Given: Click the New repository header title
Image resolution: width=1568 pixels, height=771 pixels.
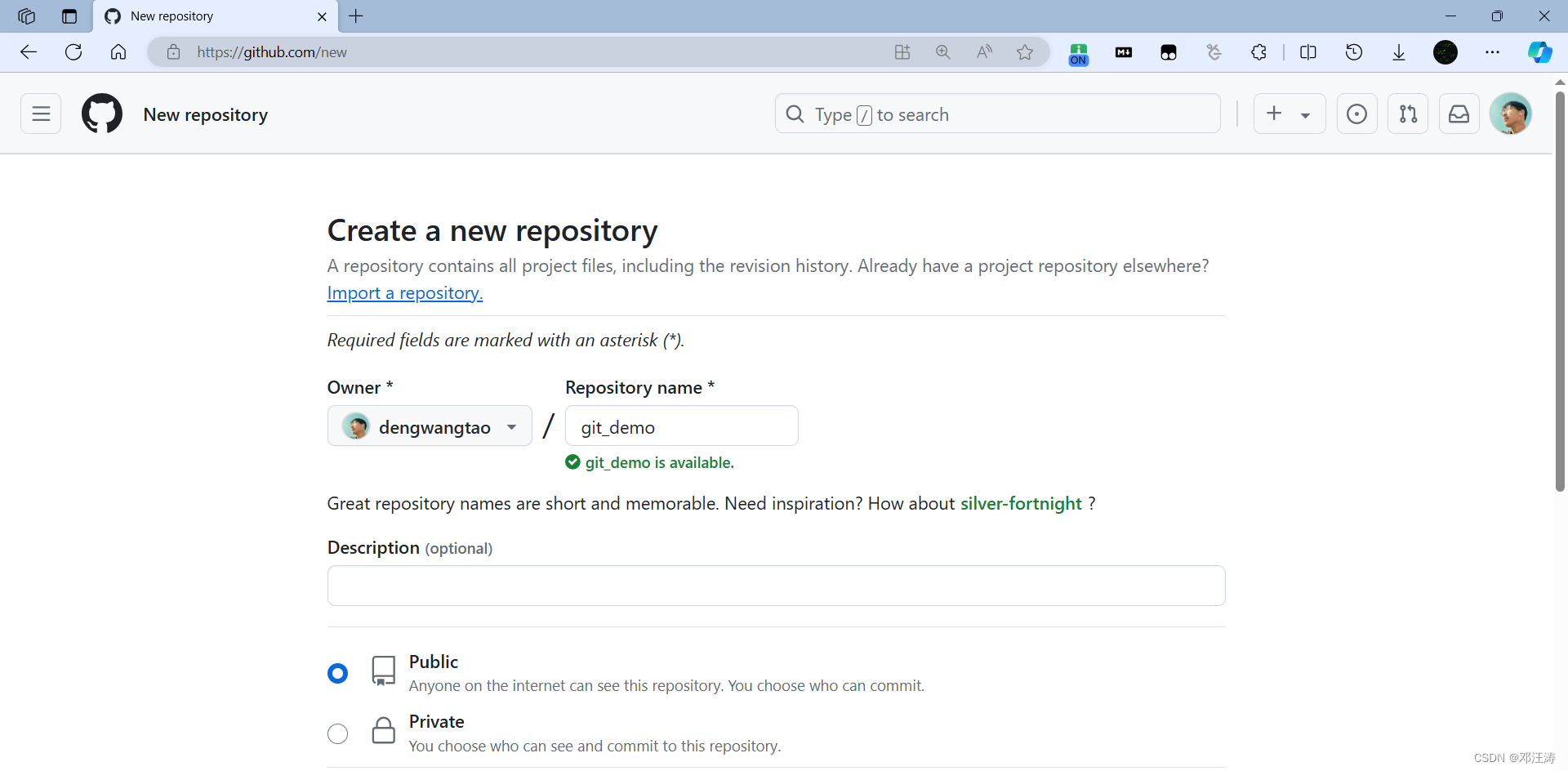Looking at the screenshot, I should 206,114.
